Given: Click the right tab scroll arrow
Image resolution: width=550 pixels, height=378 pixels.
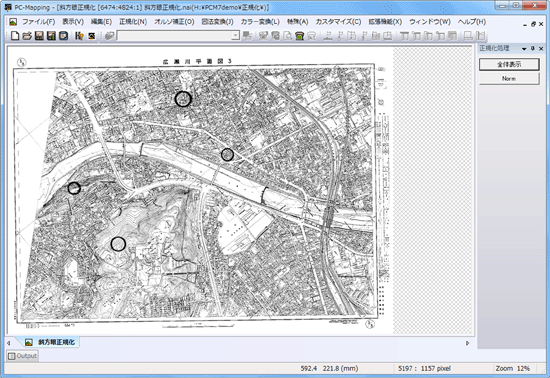Looking at the screenshot, I should [x=468, y=343].
